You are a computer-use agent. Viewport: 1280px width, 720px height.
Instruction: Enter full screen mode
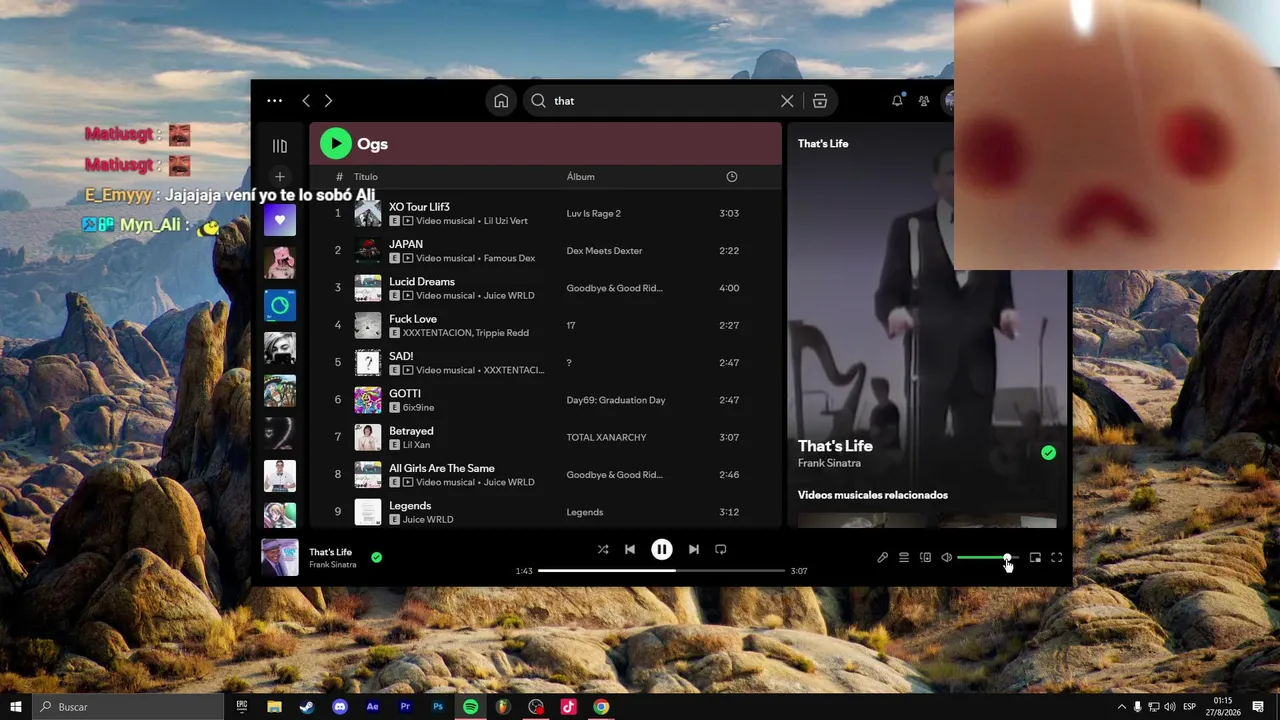(1056, 558)
